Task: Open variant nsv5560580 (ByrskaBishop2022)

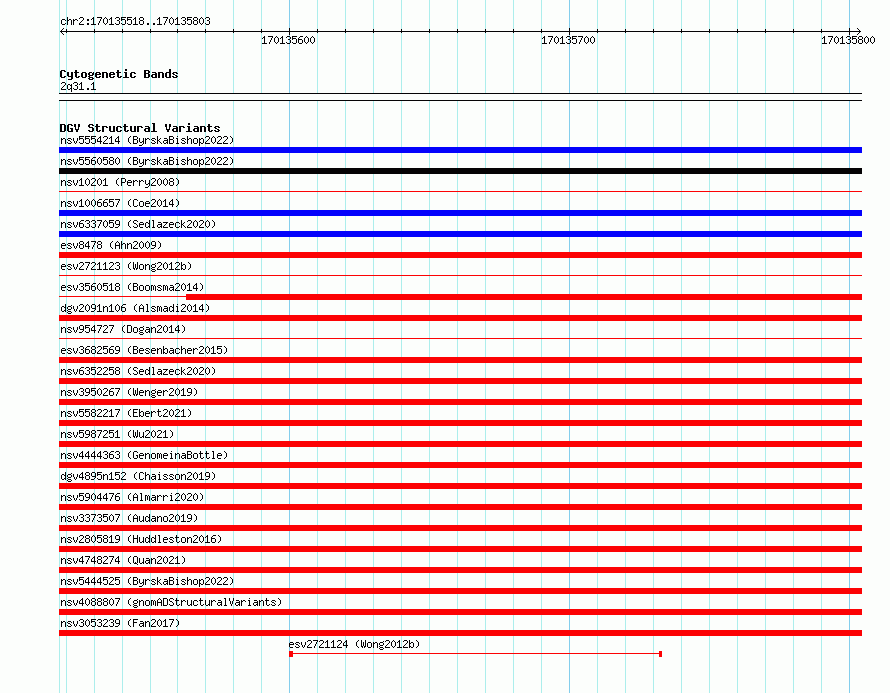Action: tap(147, 161)
